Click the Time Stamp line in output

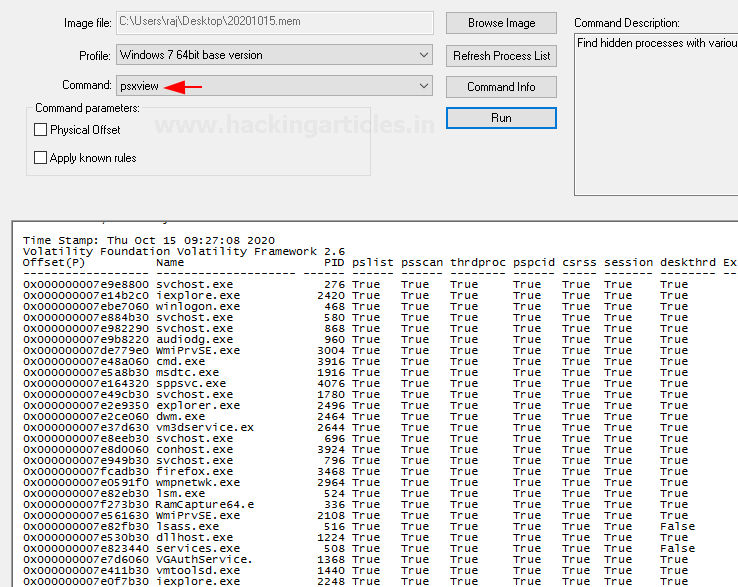tap(148, 241)
